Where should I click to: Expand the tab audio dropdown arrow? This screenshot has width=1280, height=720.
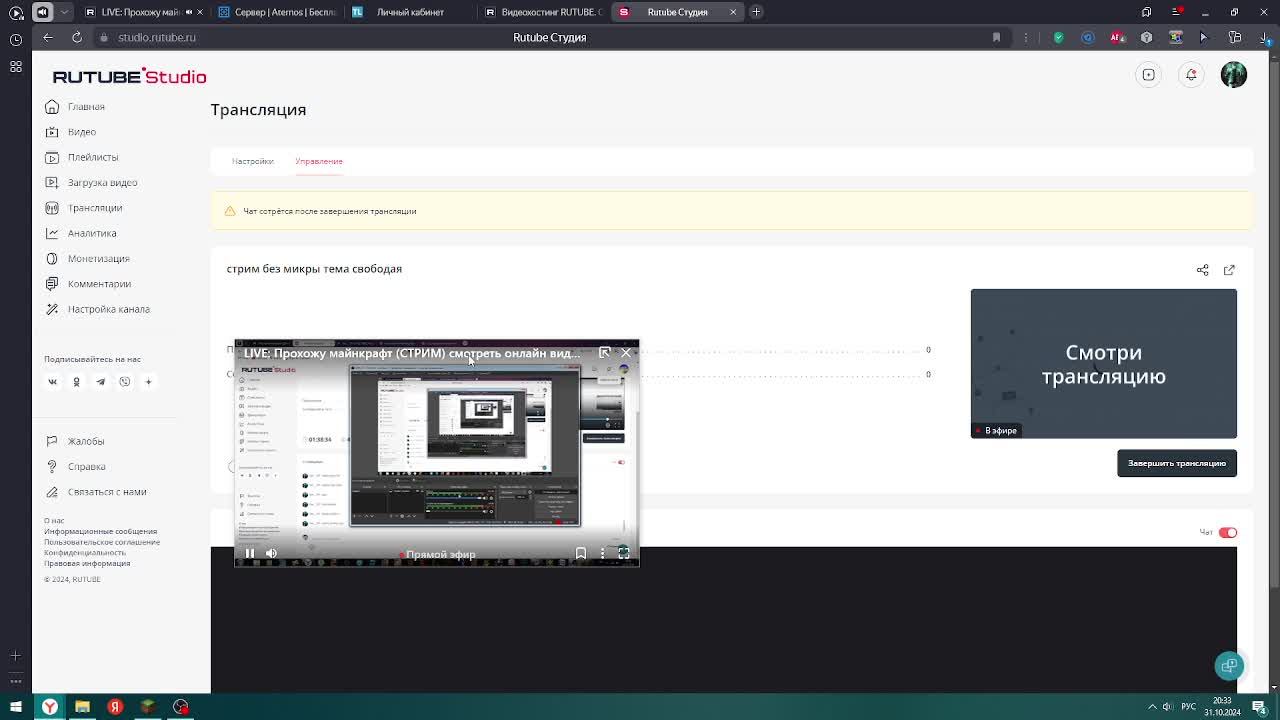coord(65,12)
